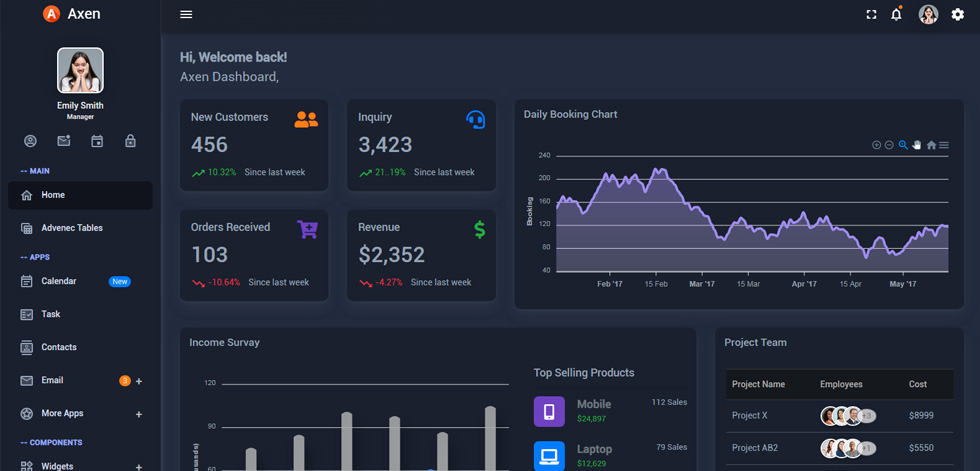The width and height of the screenshot is (980, 471).
Task: Open Calendar app in sidebar
Action: point(81,281)
